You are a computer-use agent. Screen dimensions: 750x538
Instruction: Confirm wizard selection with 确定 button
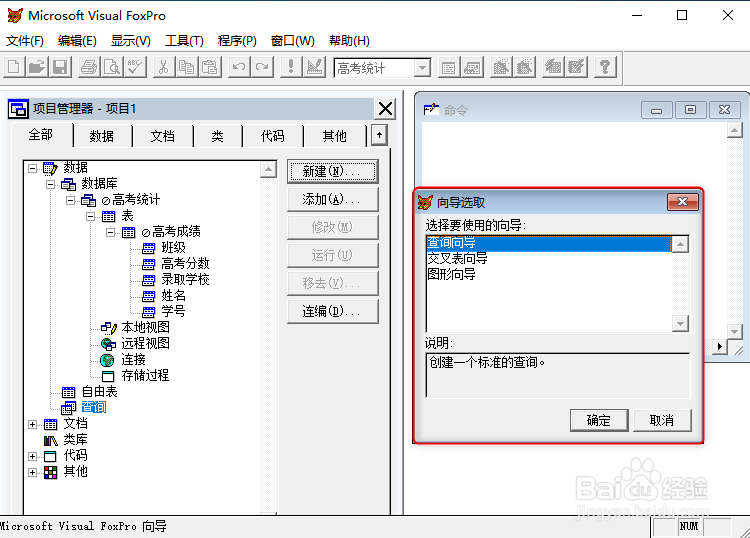click(599, 420)
